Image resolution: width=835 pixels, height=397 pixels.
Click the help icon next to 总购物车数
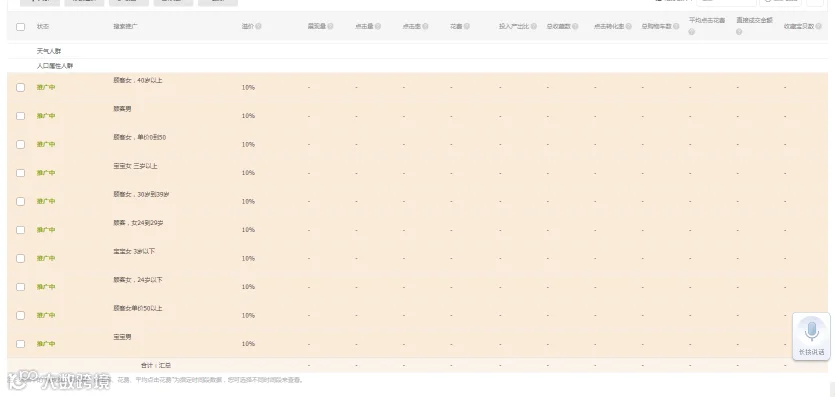[x=676, y=26]
